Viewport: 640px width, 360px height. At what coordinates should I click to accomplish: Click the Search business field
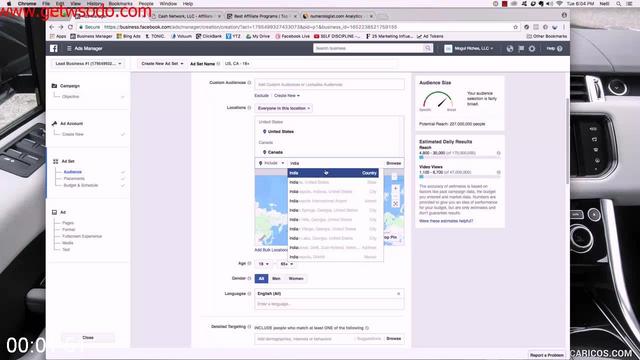tap(369, 48)
